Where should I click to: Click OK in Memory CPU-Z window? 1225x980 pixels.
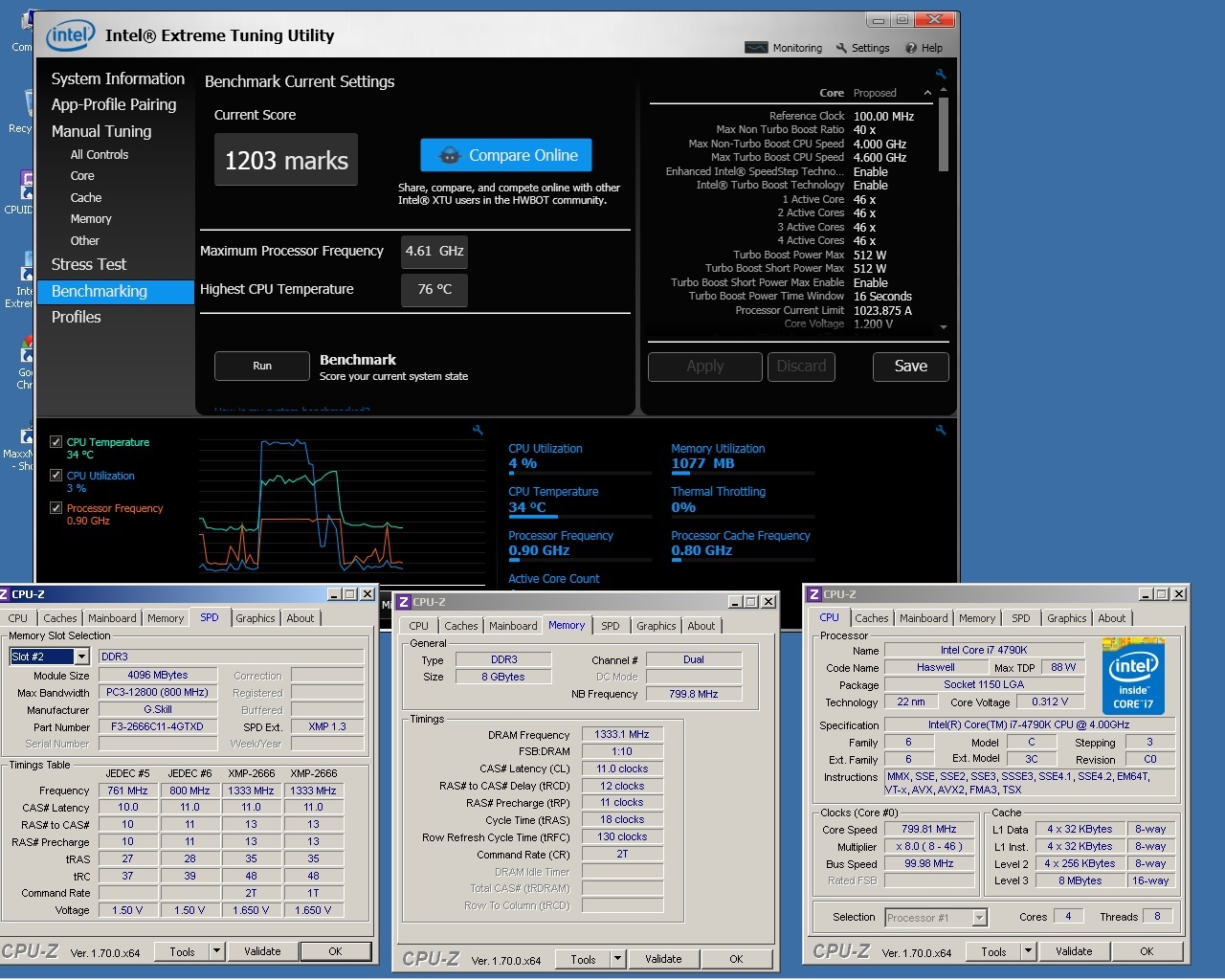coord(736,959)
